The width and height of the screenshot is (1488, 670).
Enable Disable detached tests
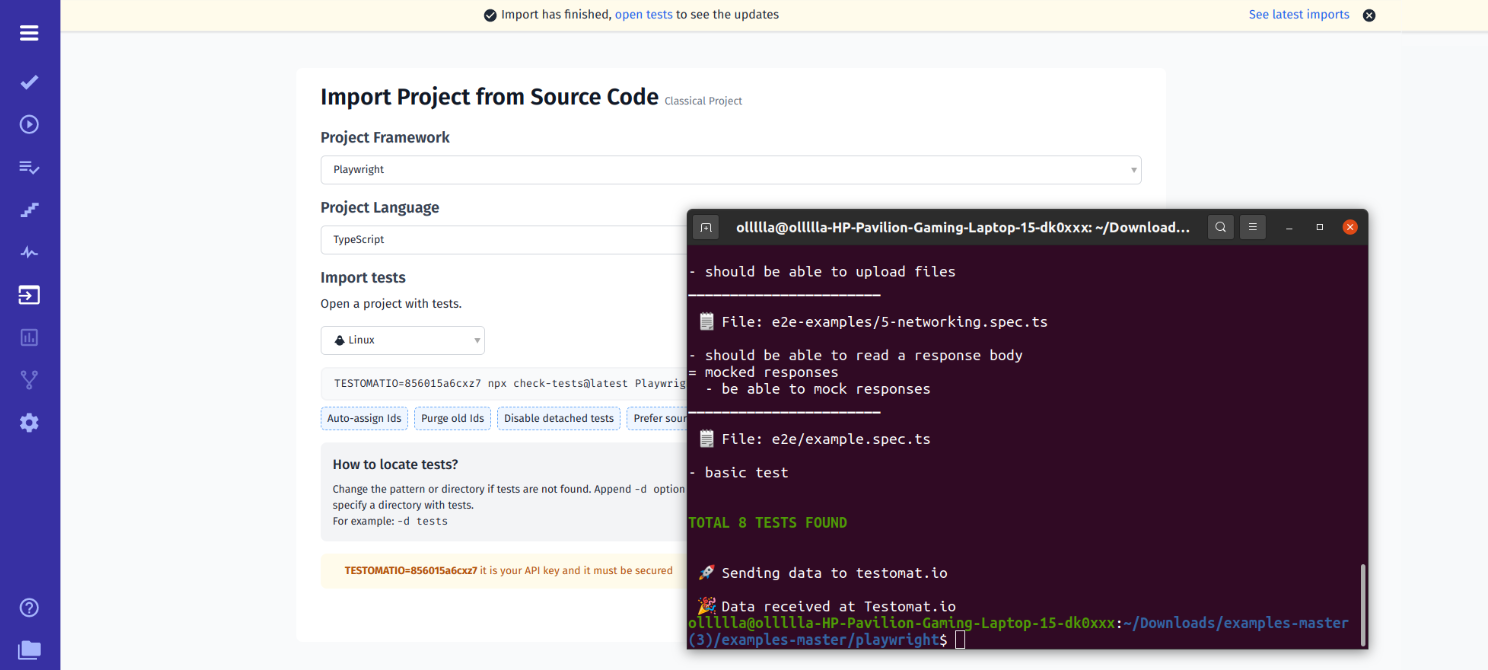click(x=558, y=418)
